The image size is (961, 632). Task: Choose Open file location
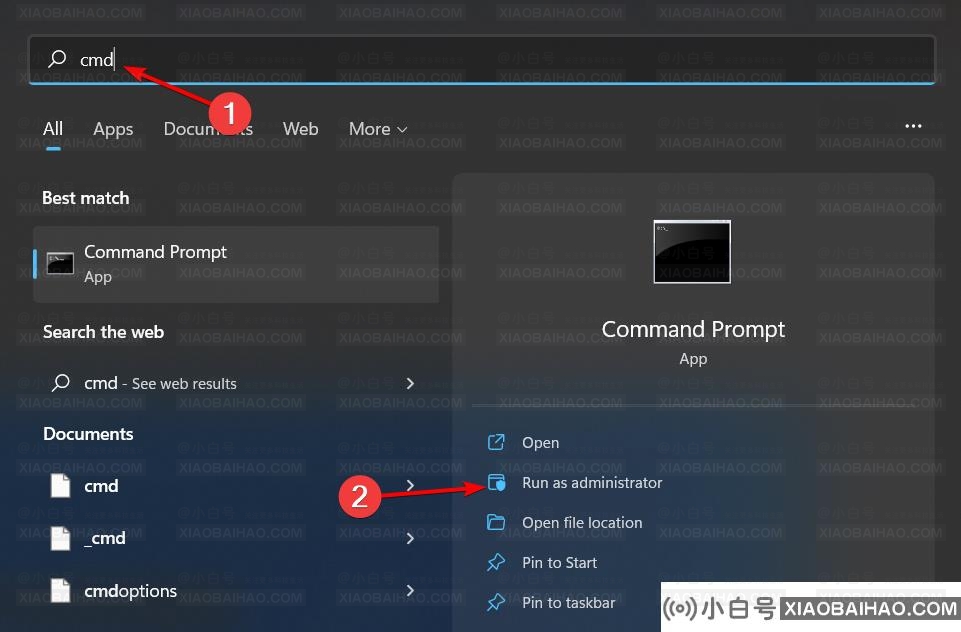[x=582, y=522]
